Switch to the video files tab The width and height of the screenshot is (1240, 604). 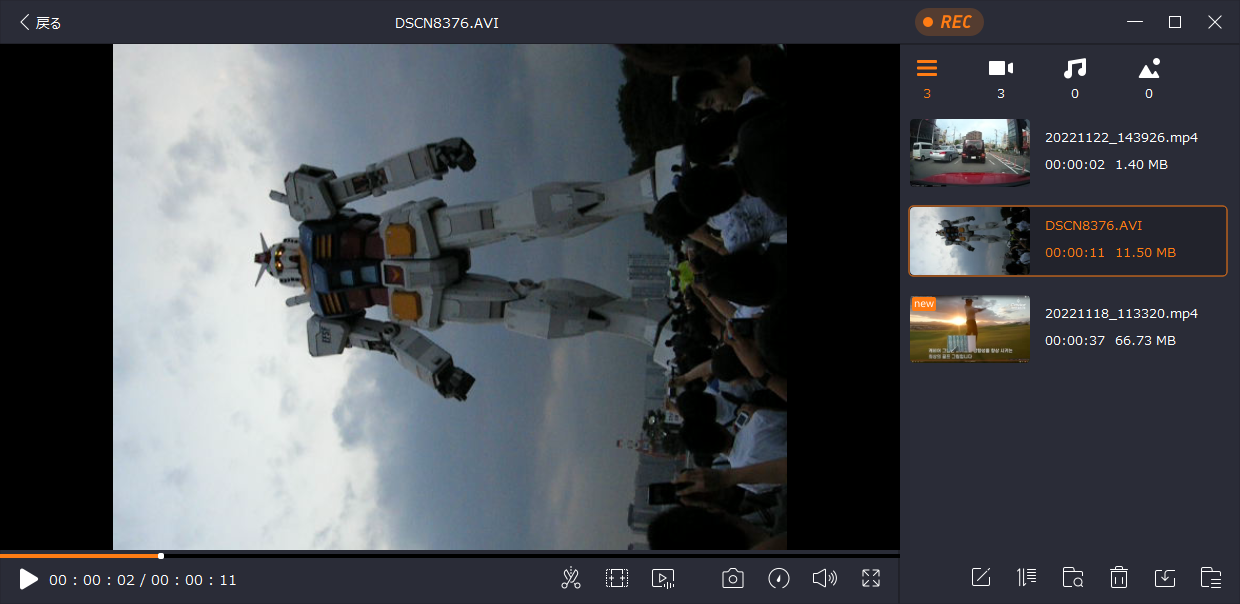click(1001, 77)
